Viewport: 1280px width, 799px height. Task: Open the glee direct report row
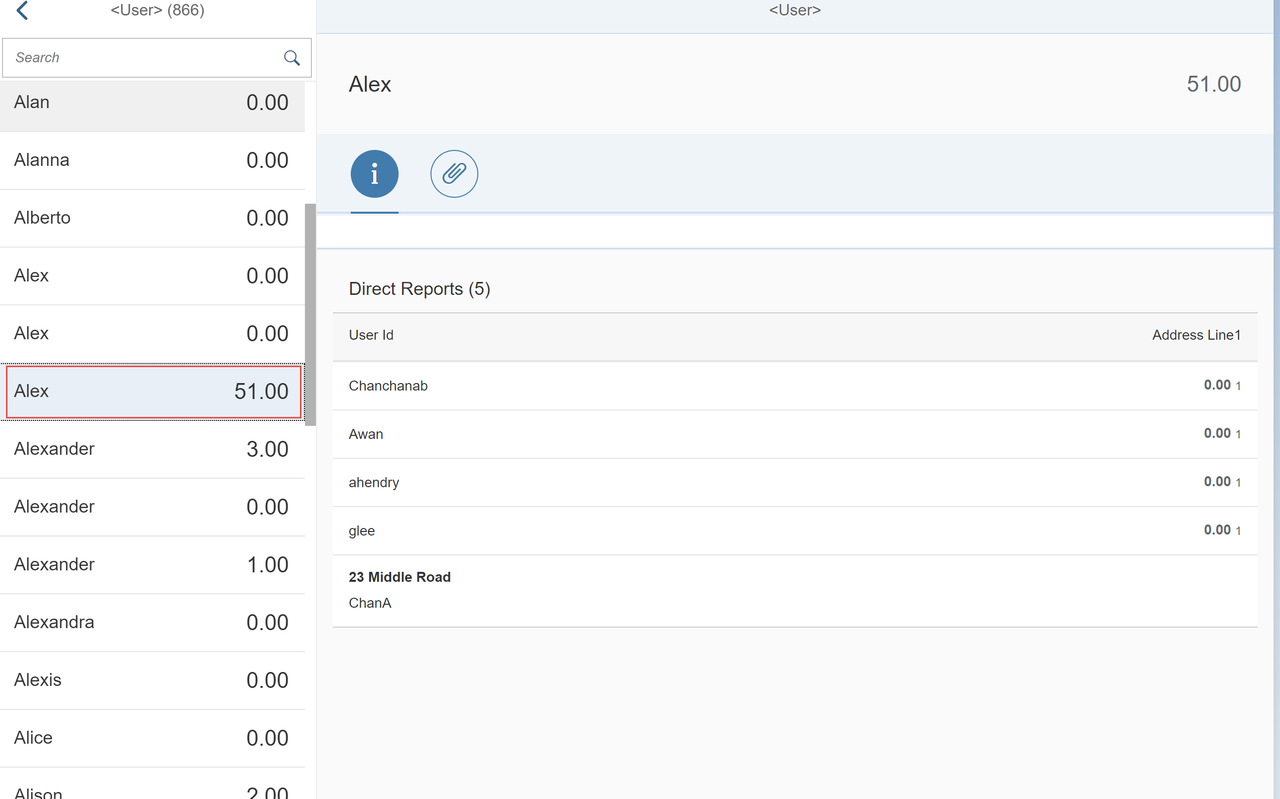tap(795, 531)
